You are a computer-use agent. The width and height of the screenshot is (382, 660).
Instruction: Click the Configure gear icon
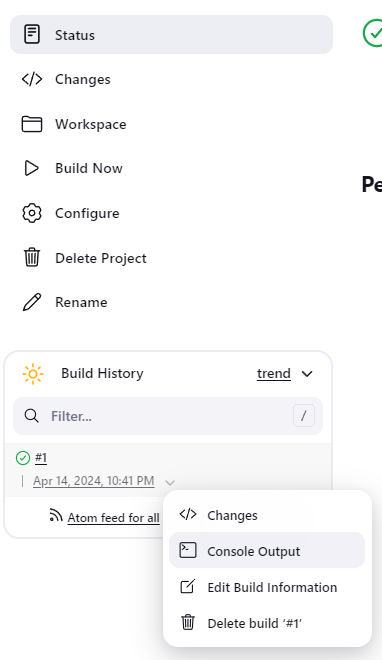tap(32, 213)
